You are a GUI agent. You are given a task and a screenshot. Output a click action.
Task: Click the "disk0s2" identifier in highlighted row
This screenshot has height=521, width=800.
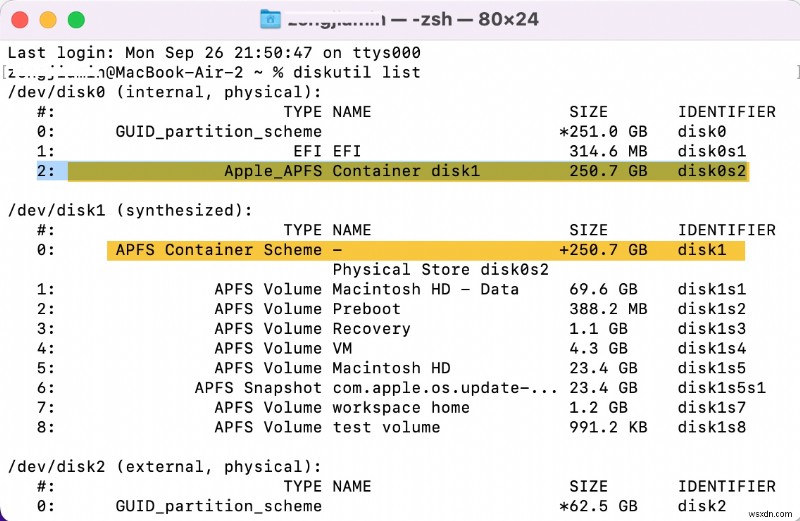click(712, 171)
